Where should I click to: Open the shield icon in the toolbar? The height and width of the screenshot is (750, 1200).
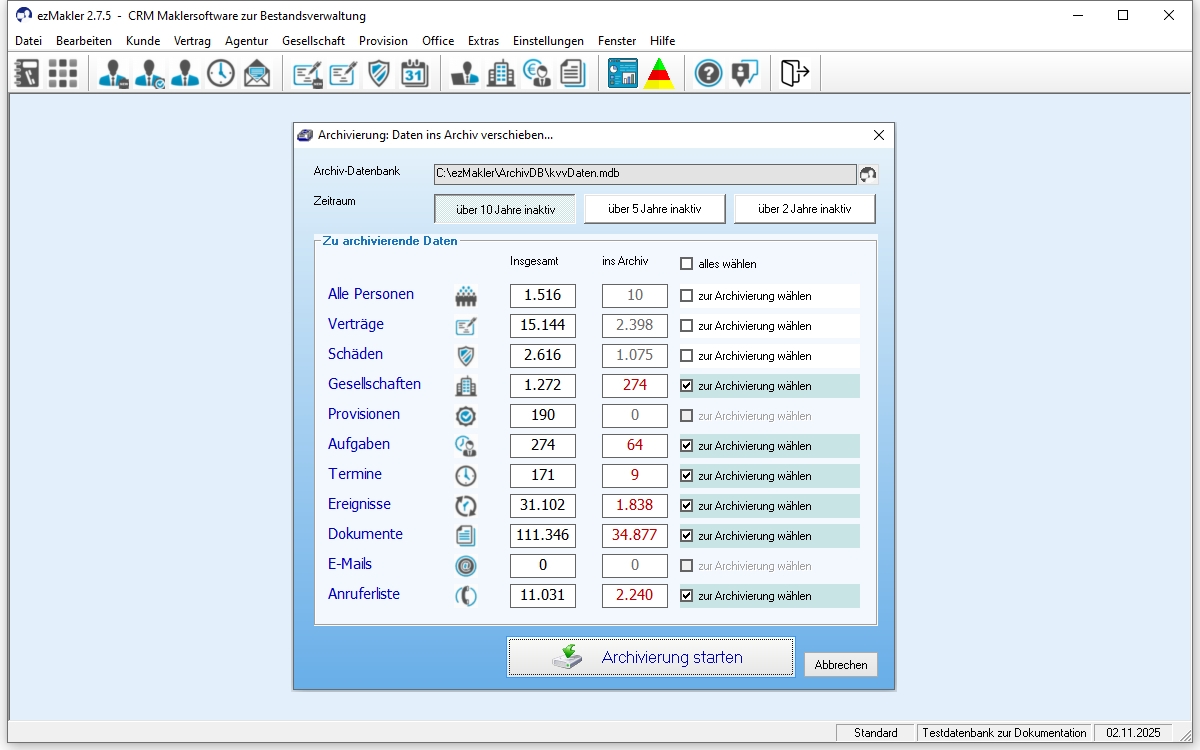tap(379, 73)
